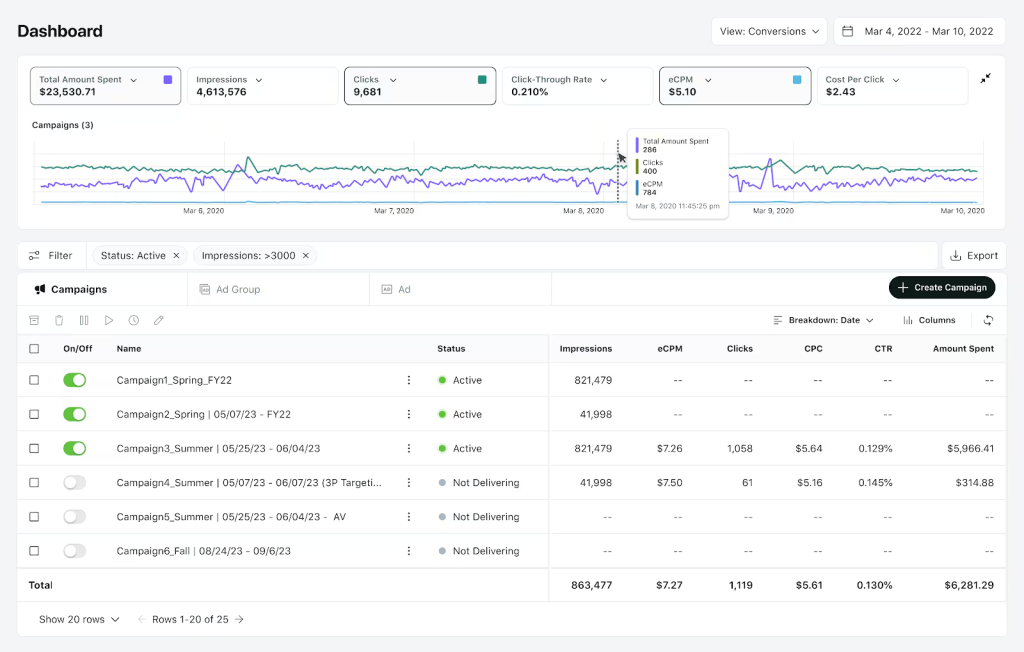Open the View: Conversions dropdown

769,31
